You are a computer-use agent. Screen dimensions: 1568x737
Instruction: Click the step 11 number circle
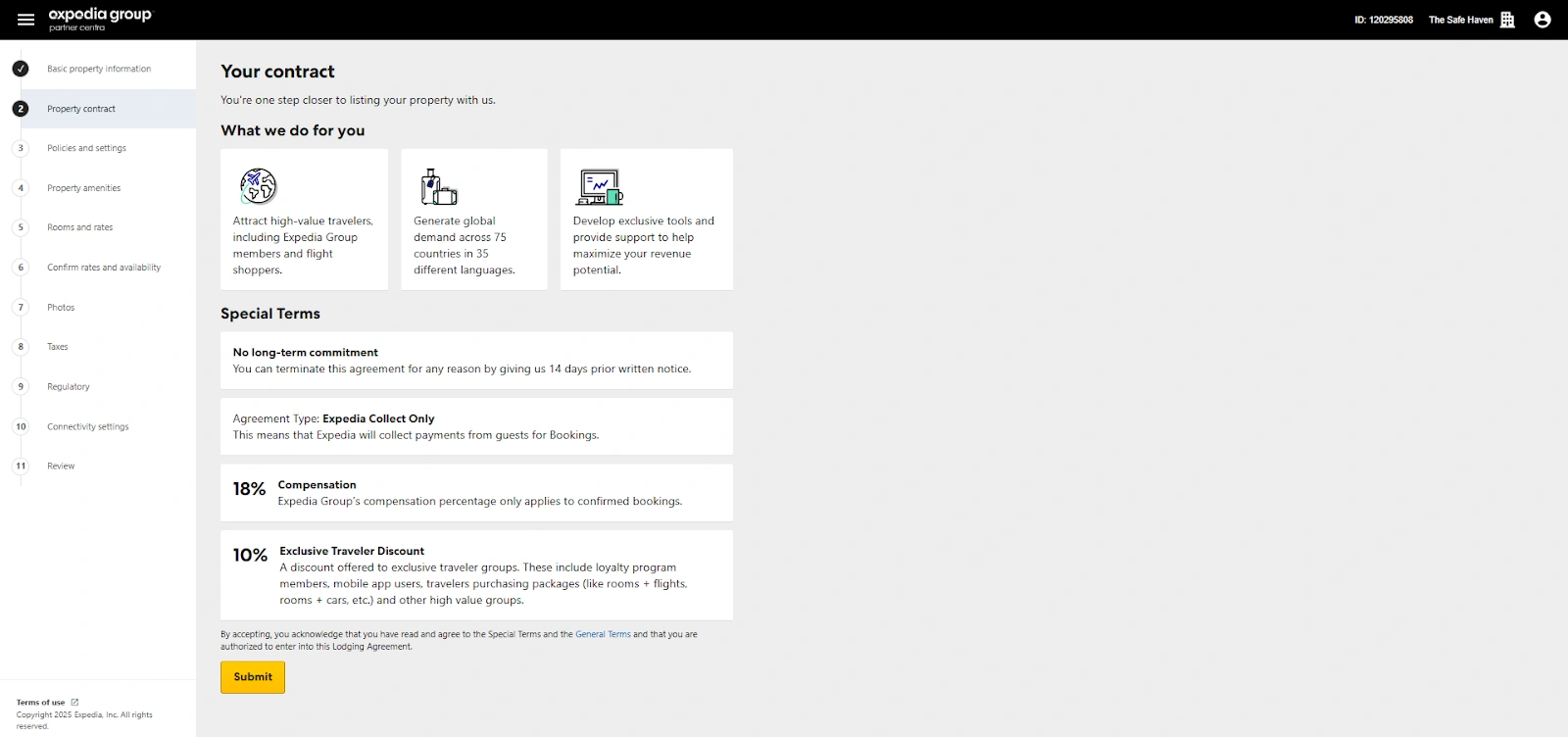21,466
